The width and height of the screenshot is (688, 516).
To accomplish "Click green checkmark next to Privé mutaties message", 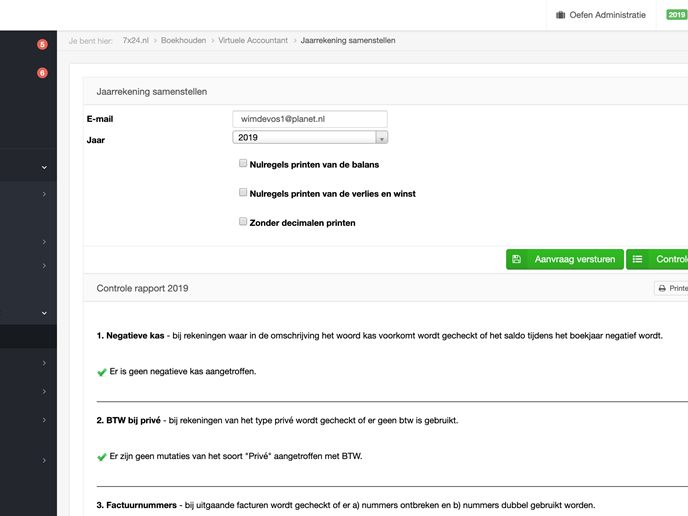I will coord(102,457).
